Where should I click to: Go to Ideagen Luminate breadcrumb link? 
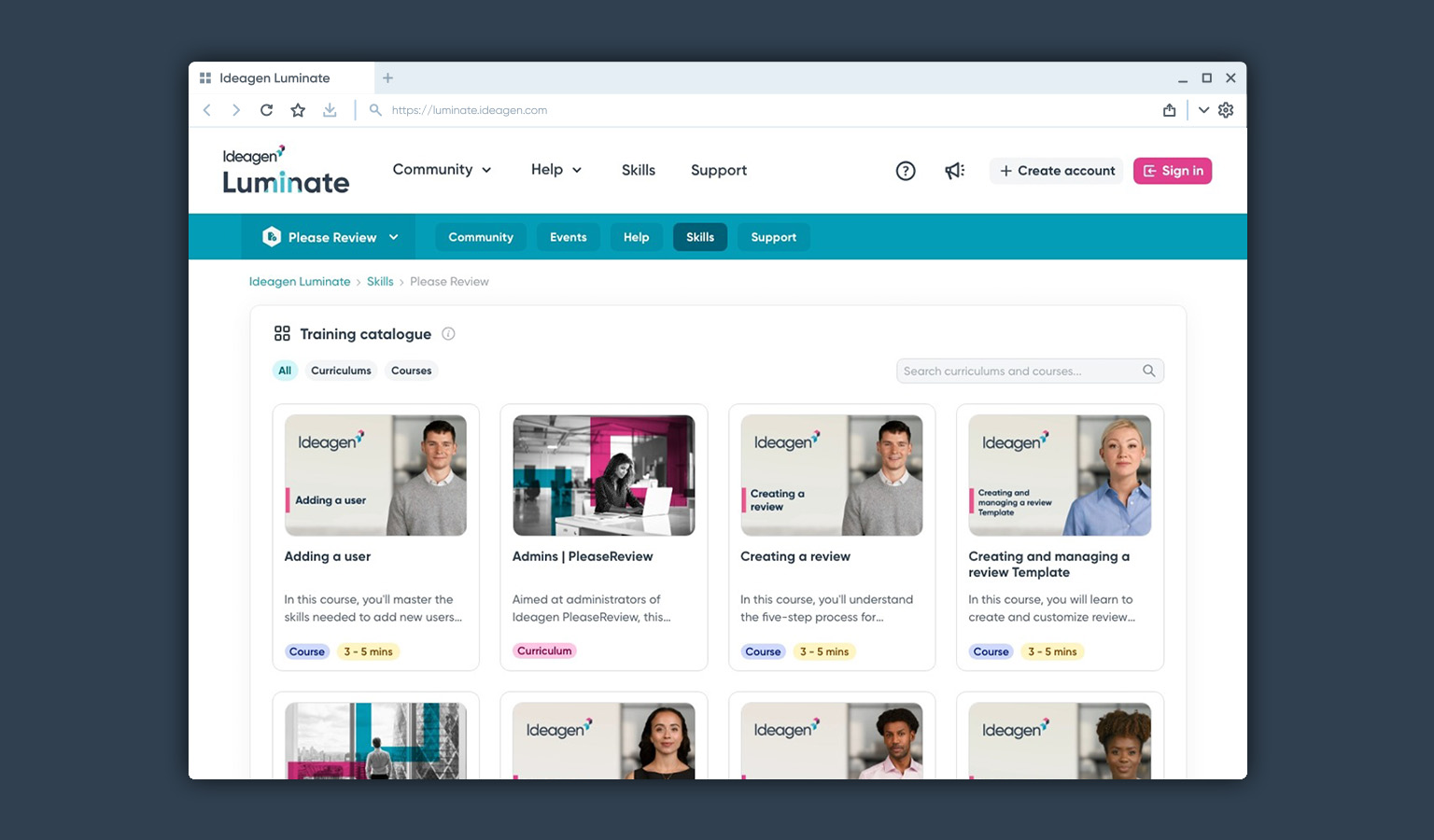(x=300, y=282)
